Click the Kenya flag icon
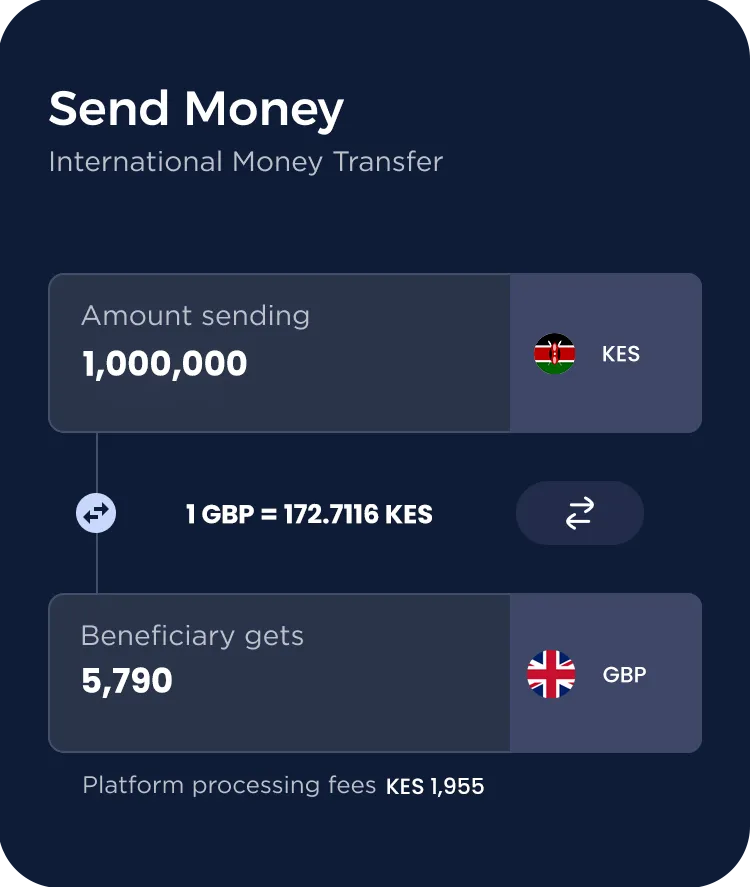The width and height of the screenshot is (750, 887). pos(554,354)
